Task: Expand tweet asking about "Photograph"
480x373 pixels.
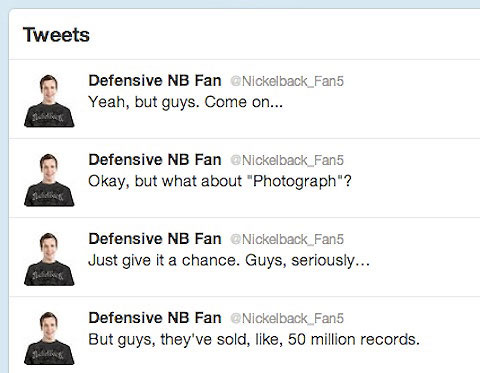Action: (x=220, y=182)
